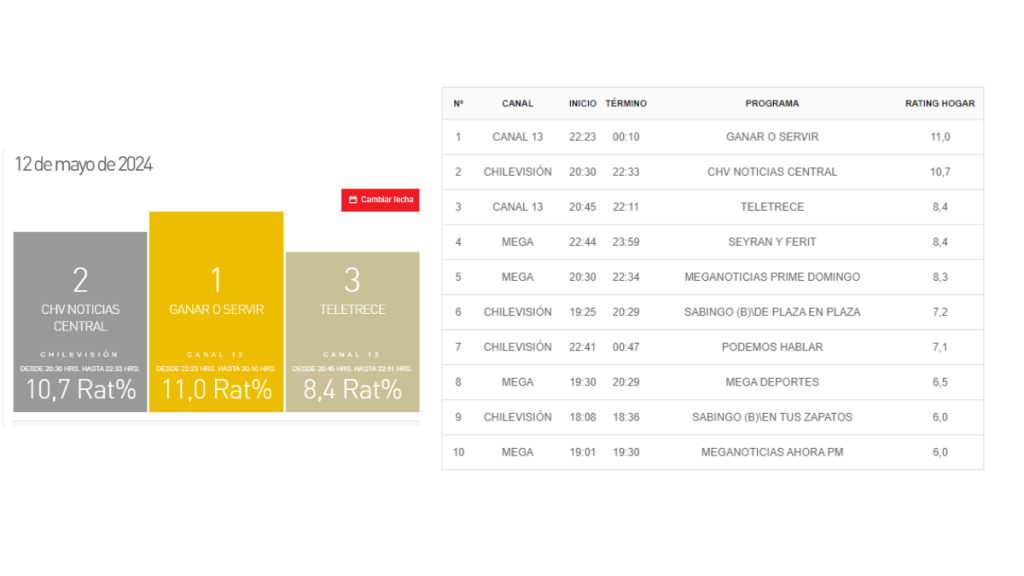Click end time 18:36 in the table
1024x576 pixels.
(x=626, y=417)
